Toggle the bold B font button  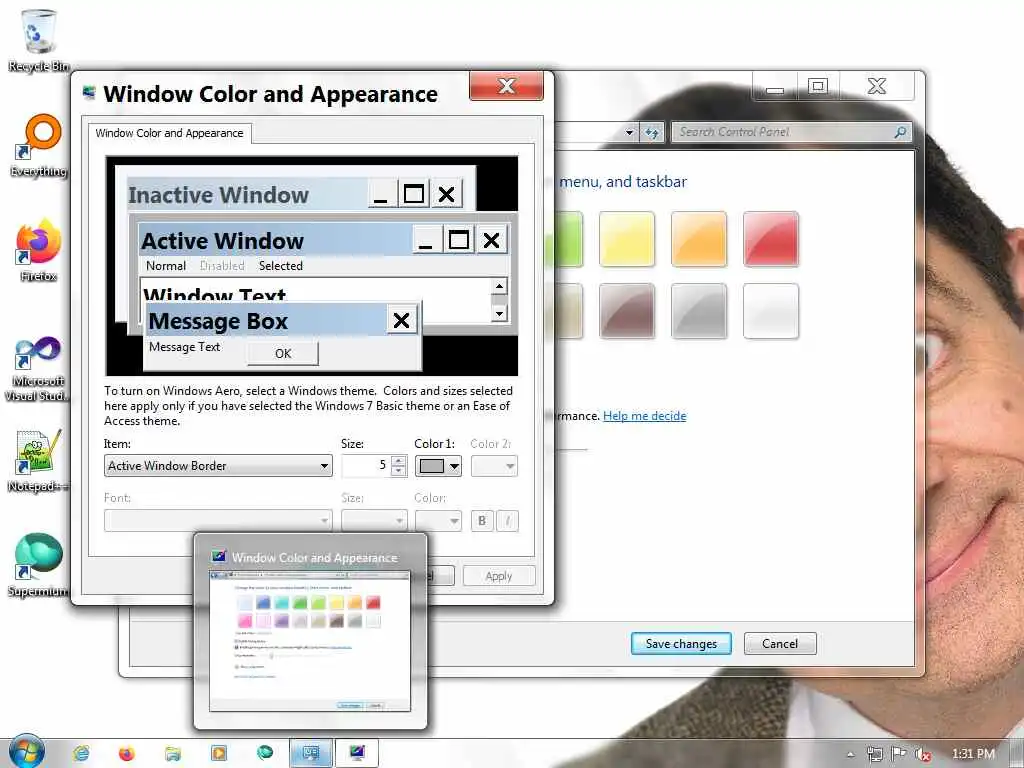482,520
